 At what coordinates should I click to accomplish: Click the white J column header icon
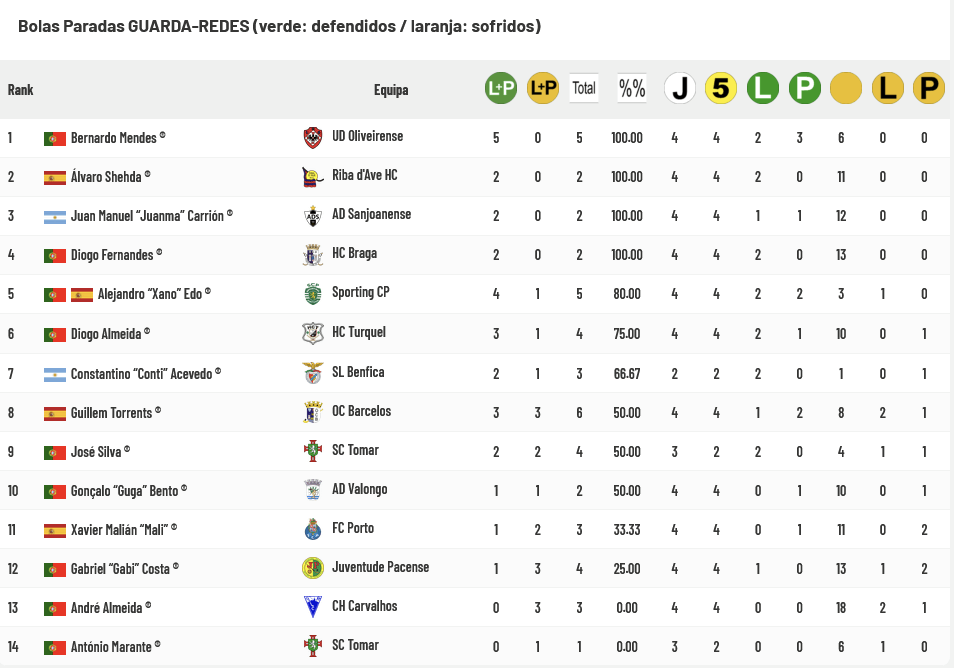point(680,89)
